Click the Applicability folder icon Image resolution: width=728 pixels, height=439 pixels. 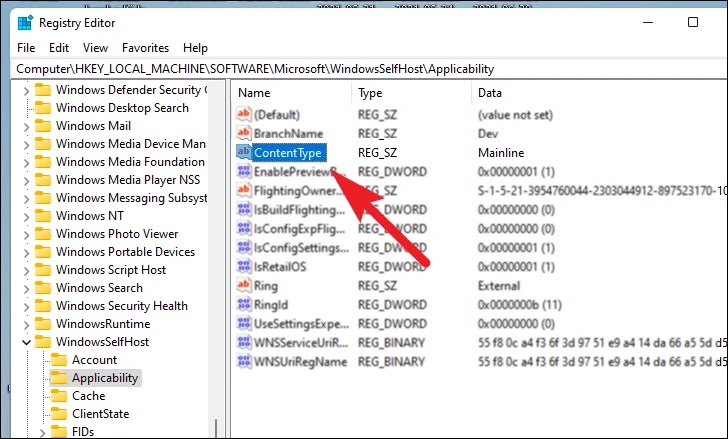click(58, 378)
